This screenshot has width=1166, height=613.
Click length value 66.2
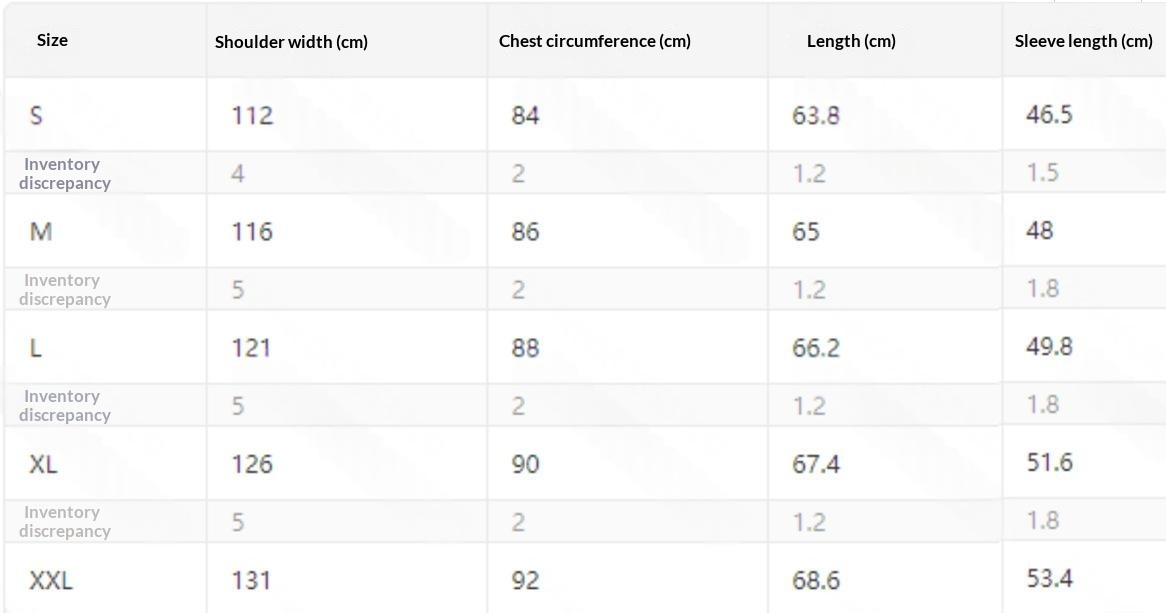click(x=816, y=347)
